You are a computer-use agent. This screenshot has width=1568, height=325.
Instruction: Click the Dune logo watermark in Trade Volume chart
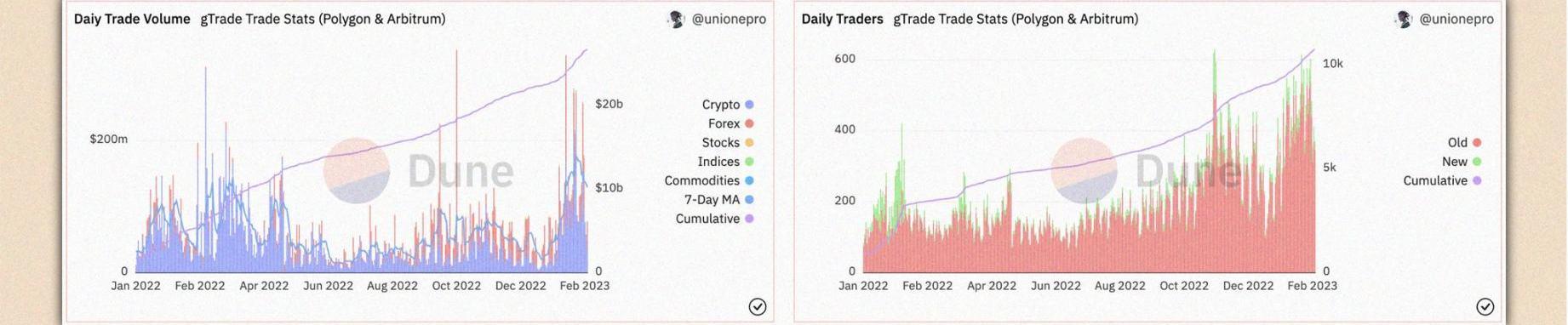coord(419,171)
